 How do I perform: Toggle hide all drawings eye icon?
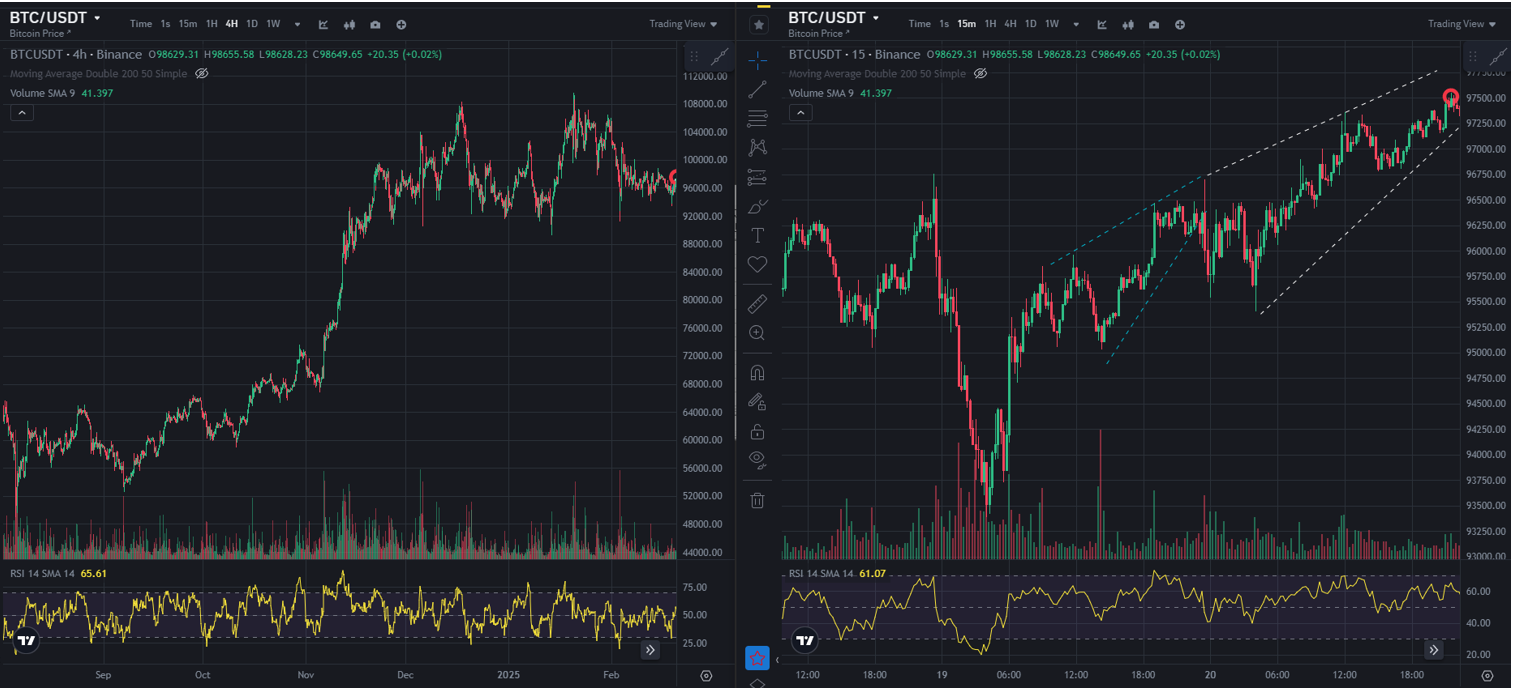point(757,459)
